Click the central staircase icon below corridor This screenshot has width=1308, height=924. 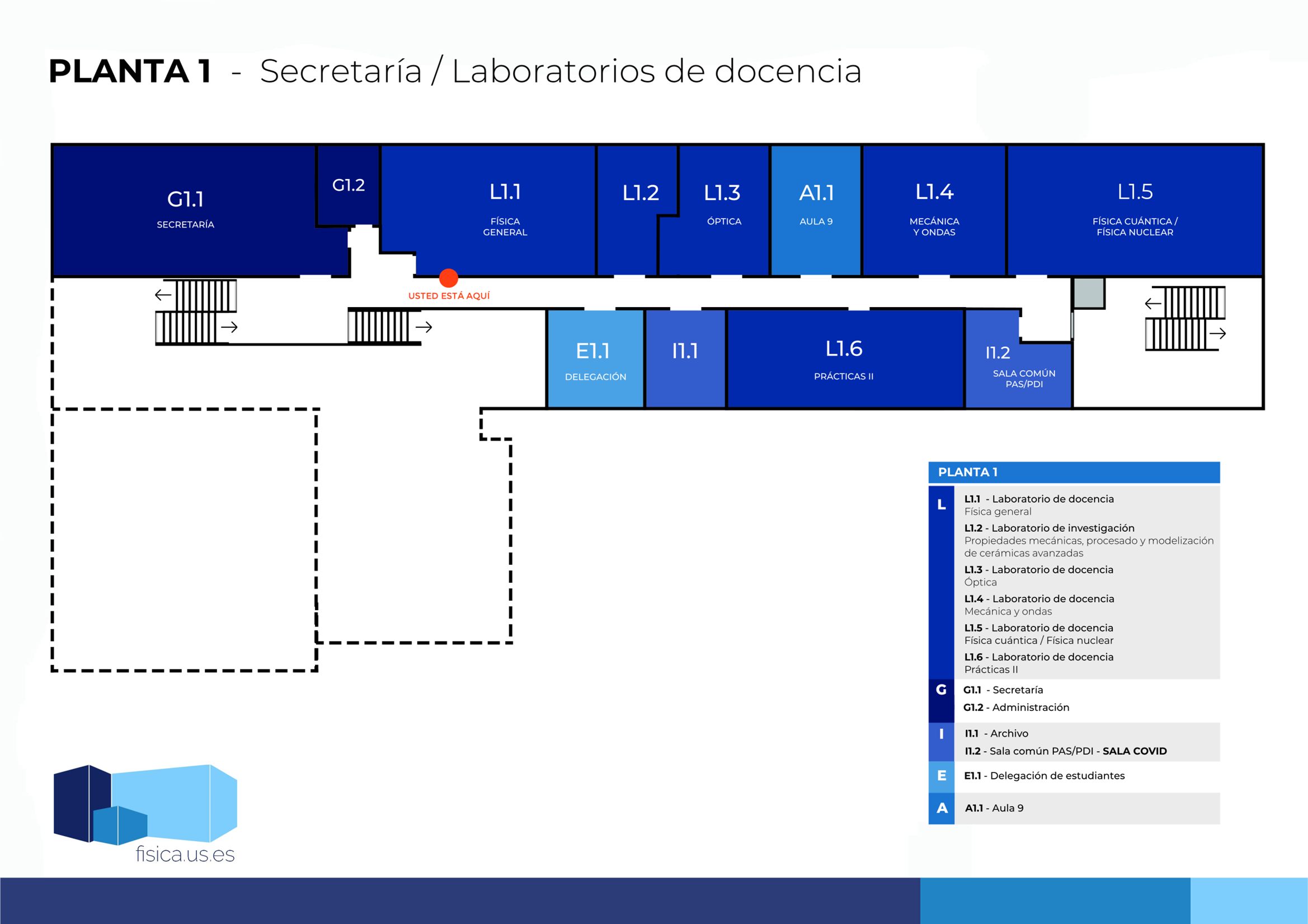379,327
